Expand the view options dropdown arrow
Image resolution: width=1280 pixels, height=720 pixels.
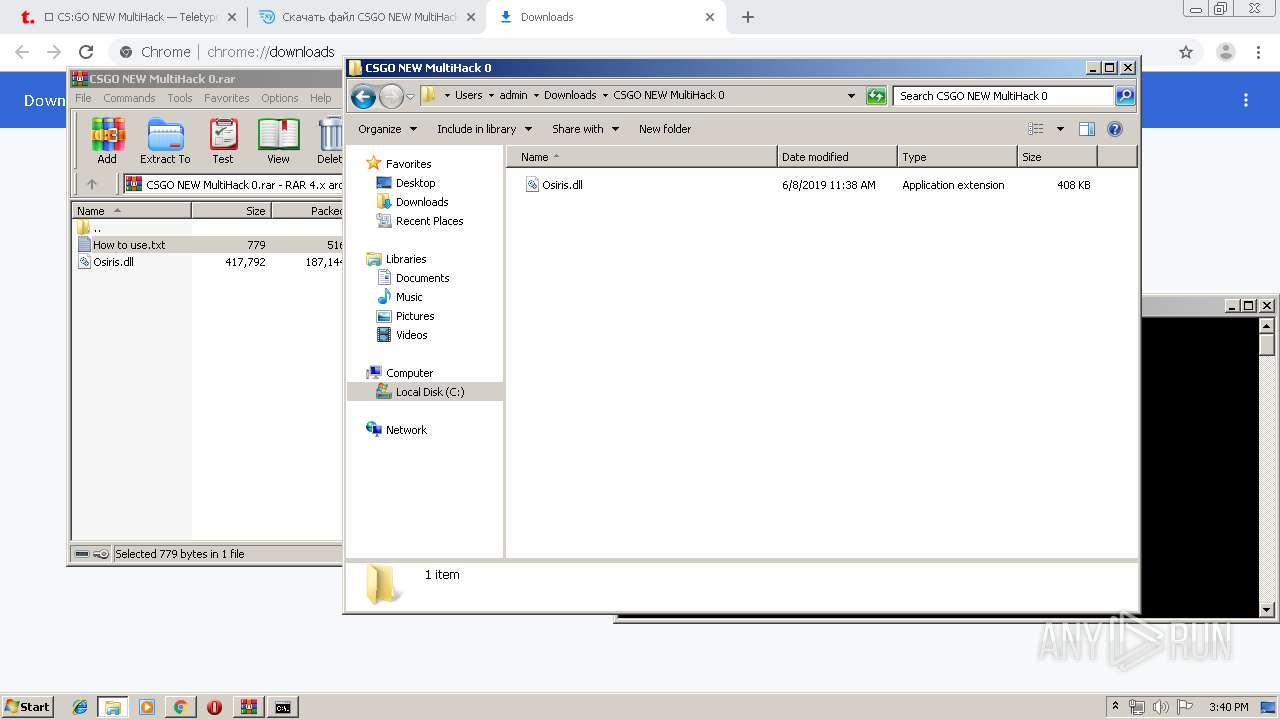(x=1060, y=129)
